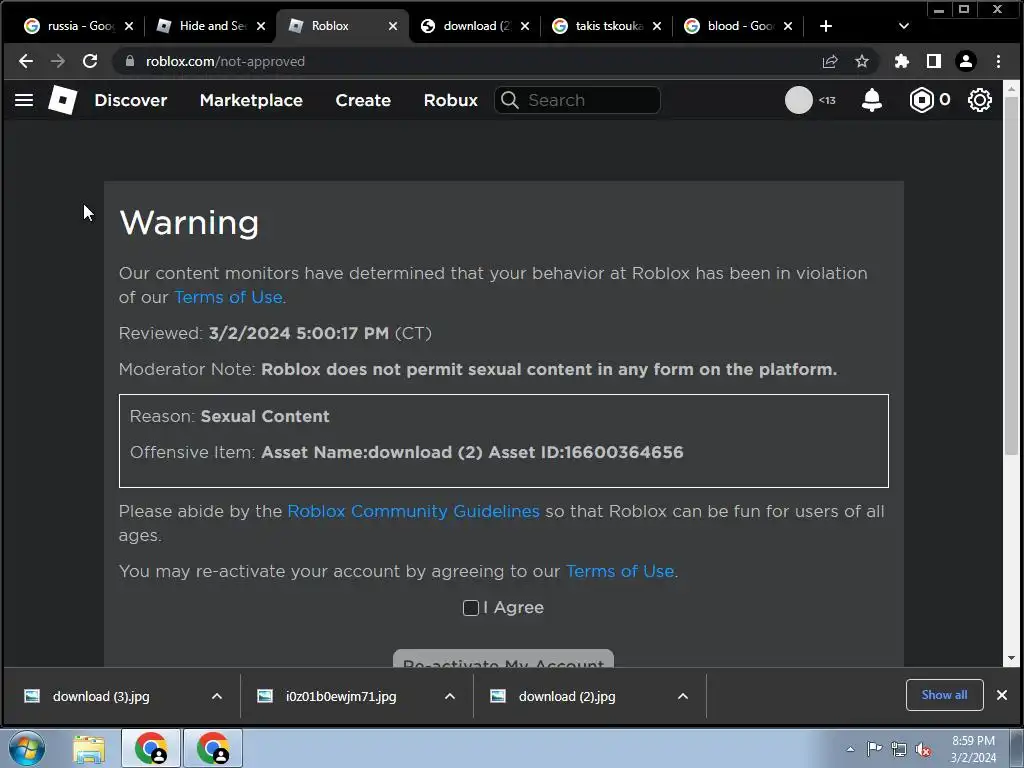1024x768 pixels.
Task: Click Show all downloads button
Action: point(944,695)
